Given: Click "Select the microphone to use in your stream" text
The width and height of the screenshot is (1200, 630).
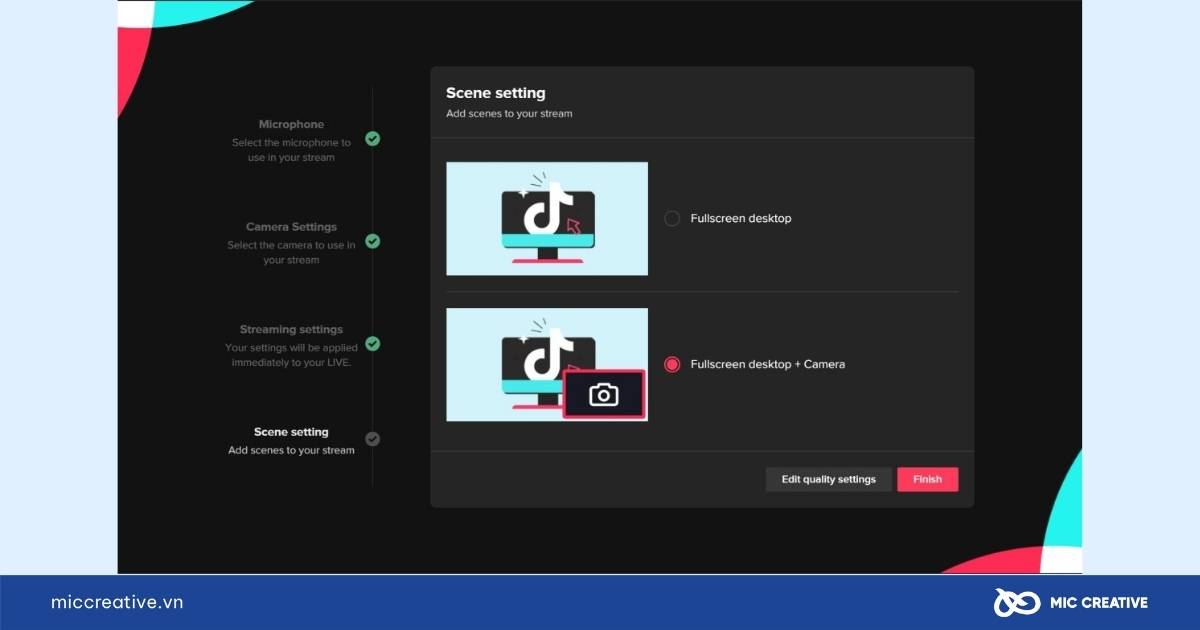Looking at the screenshot, I should 291,150.
